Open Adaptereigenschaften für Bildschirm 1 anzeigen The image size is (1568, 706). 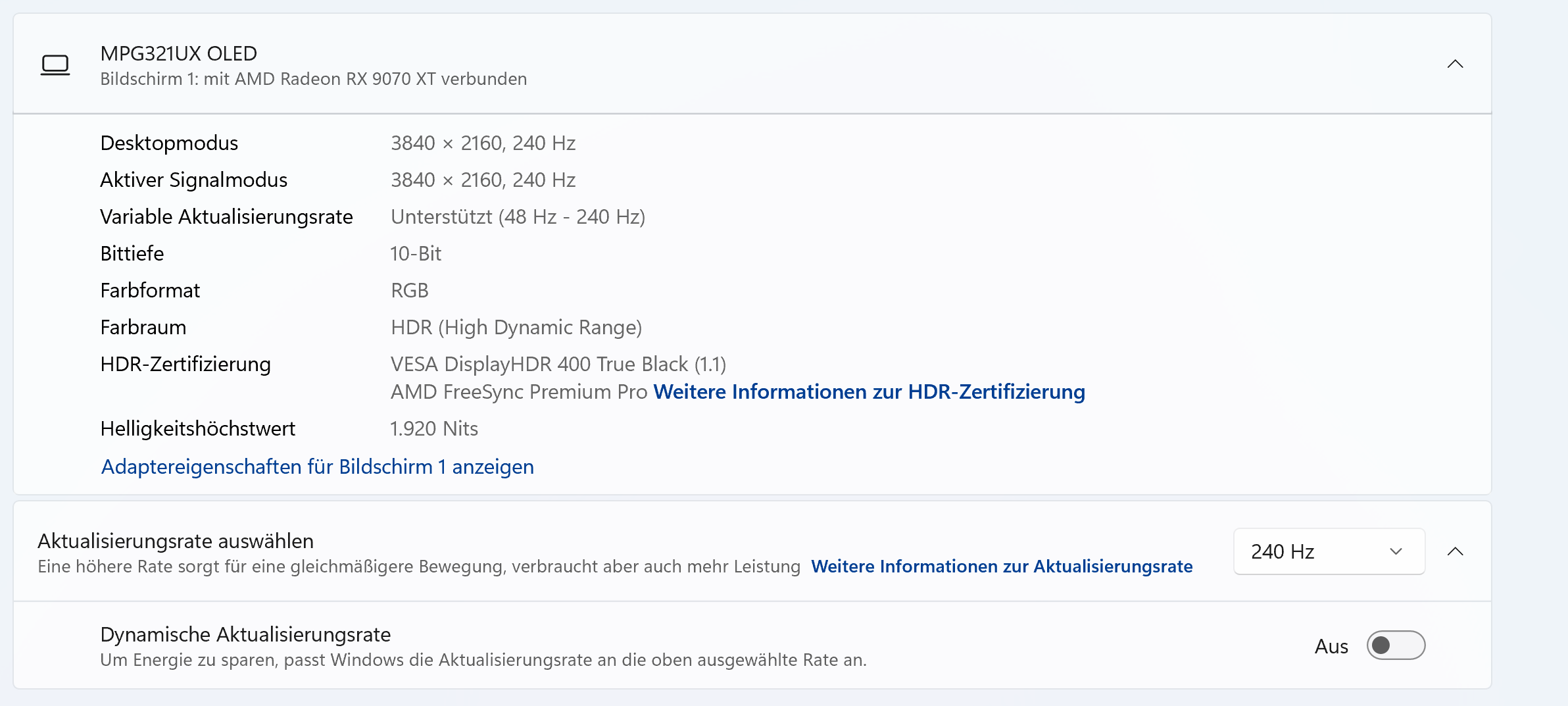[x=318, y=466]
